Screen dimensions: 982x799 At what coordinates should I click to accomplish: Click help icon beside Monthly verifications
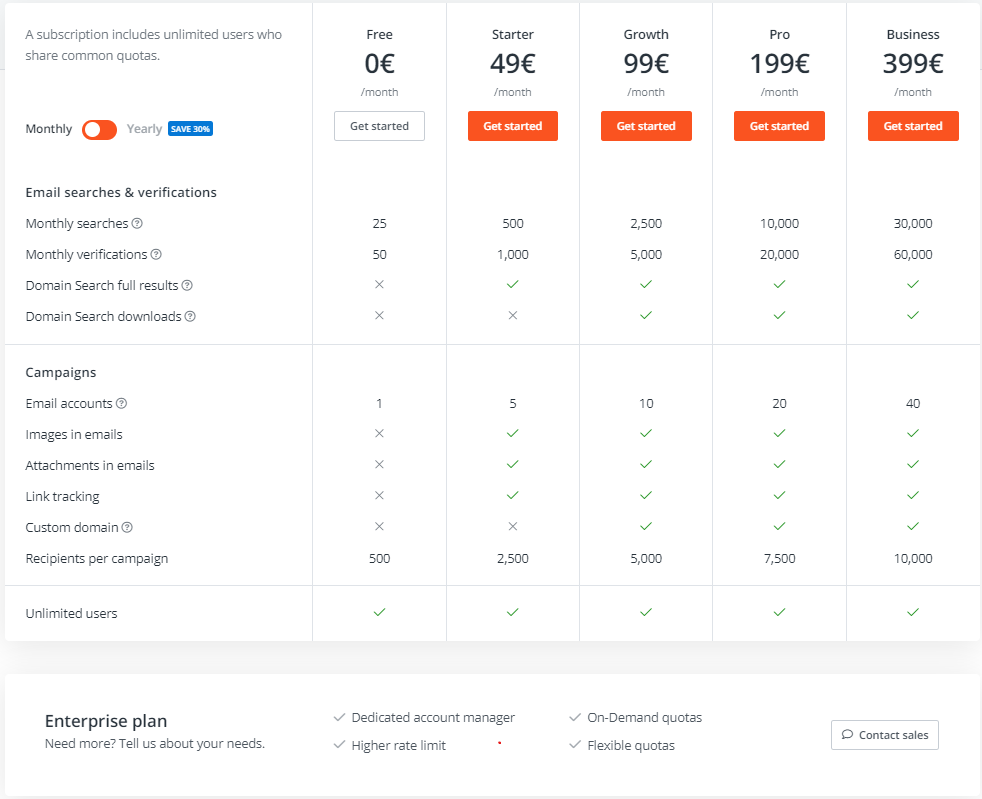[x=156, y=255]
